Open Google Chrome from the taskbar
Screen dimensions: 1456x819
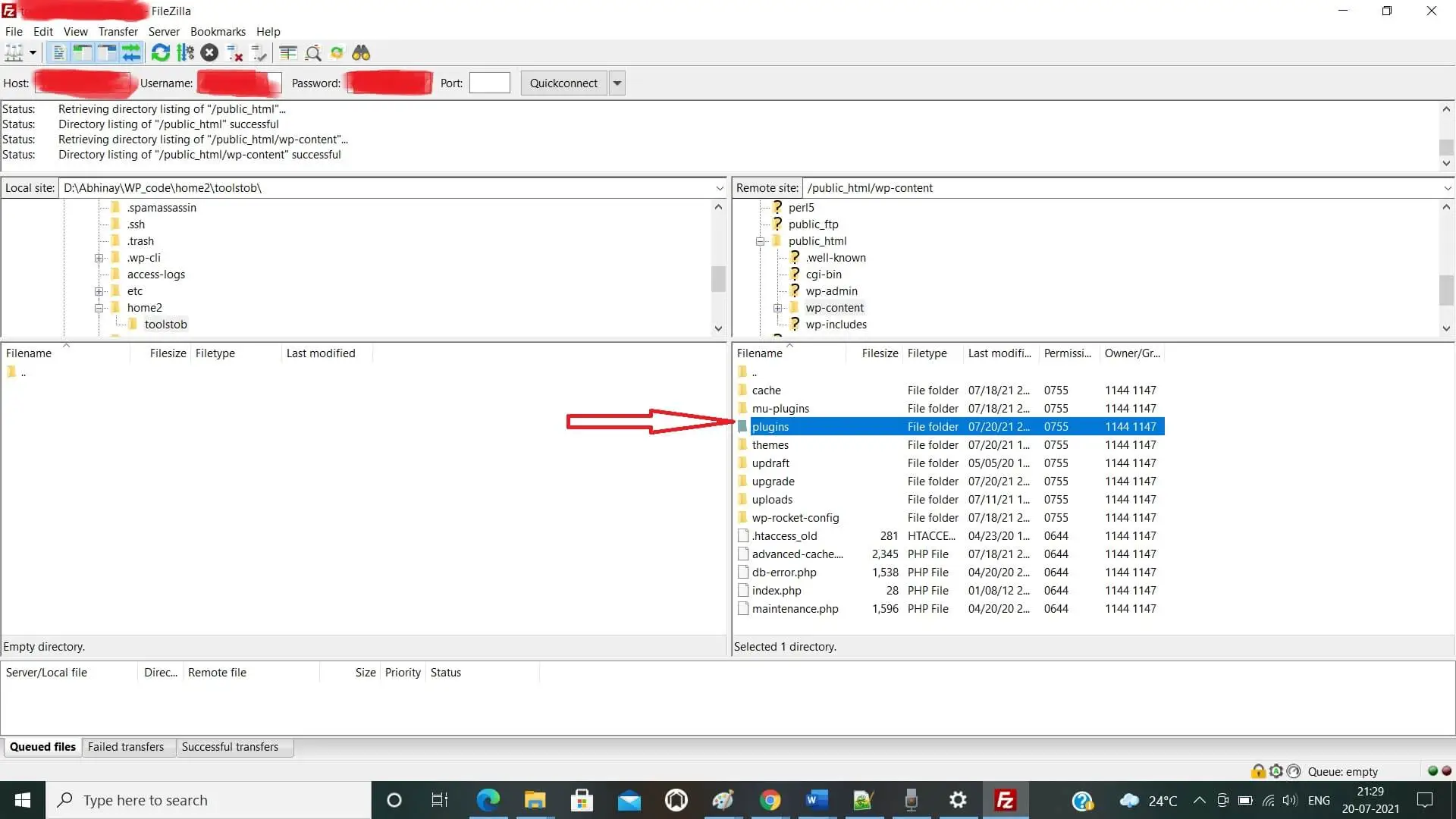[770, 800]
